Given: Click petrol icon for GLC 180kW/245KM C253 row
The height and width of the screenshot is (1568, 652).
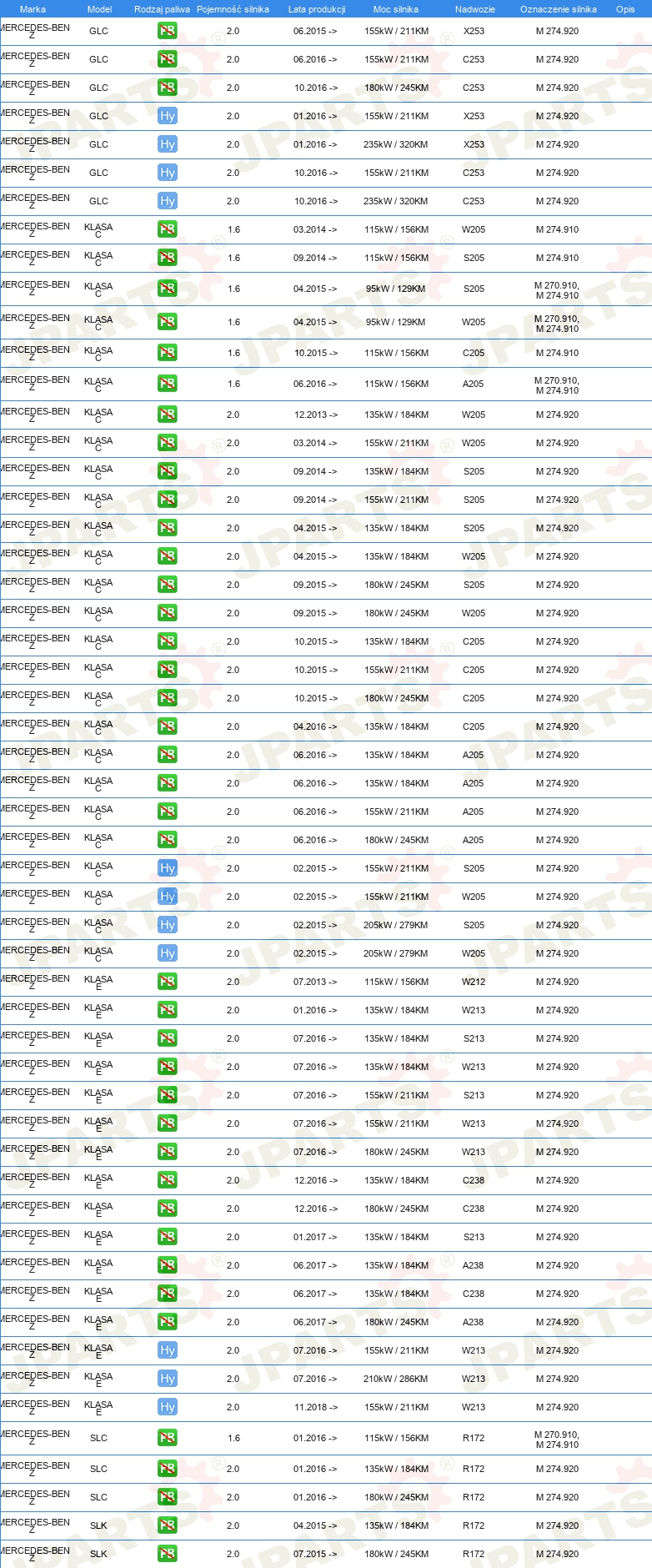Looking at the screenshot, I should click(x=167, y=88).
